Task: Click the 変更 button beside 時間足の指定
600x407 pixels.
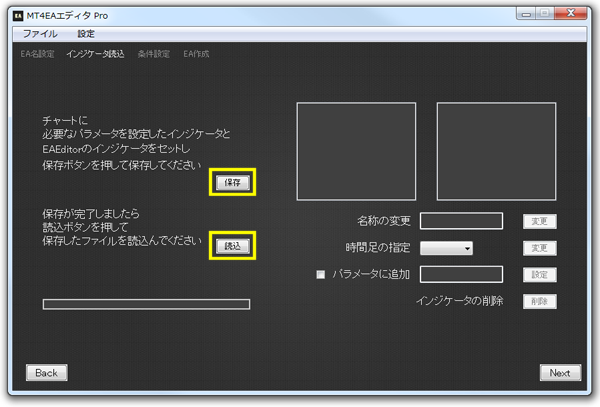Action: coord(540,248)
